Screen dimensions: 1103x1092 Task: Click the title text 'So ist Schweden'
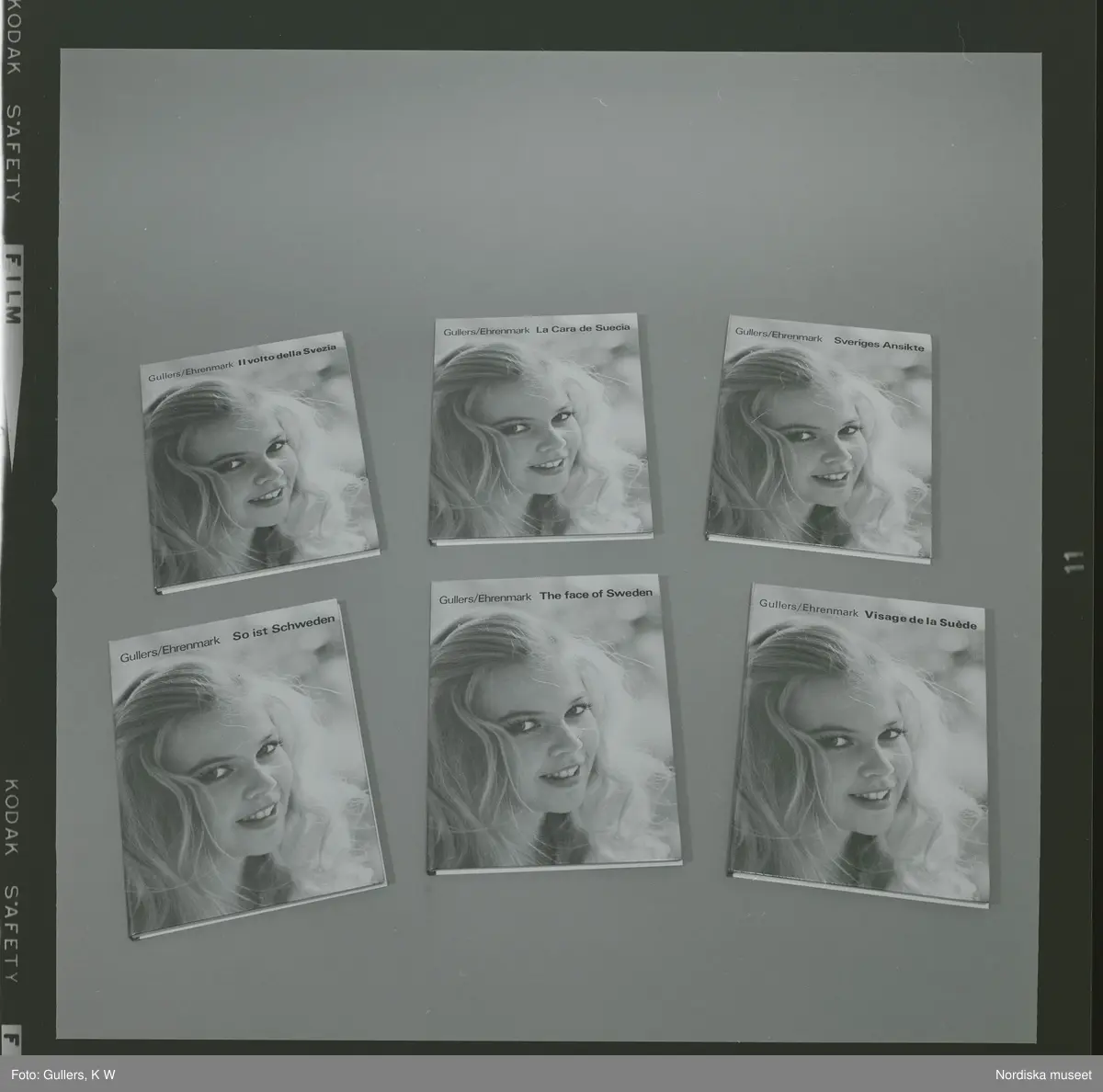pos(284,628)
